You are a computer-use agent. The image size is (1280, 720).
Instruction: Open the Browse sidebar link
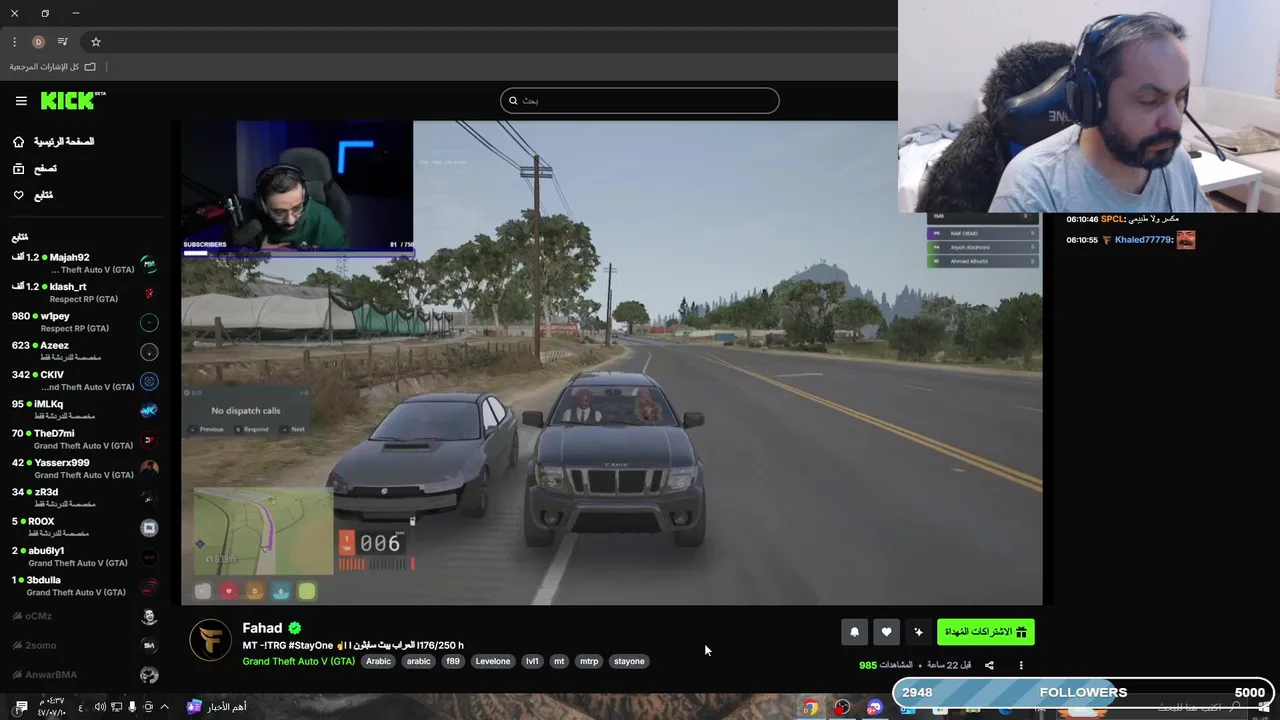(34, 169)
